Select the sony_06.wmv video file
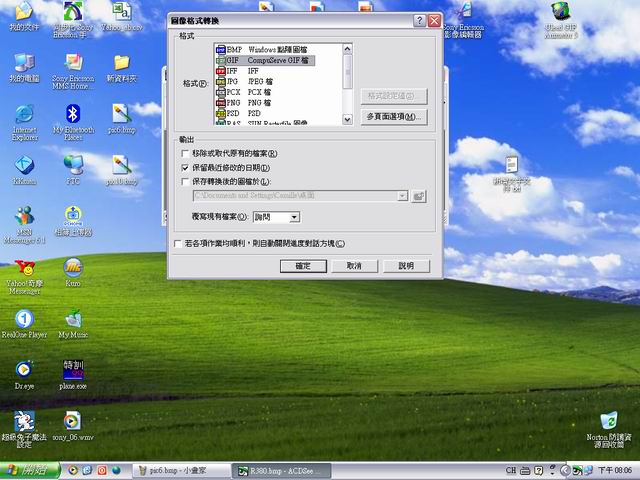 click(73, 426)
